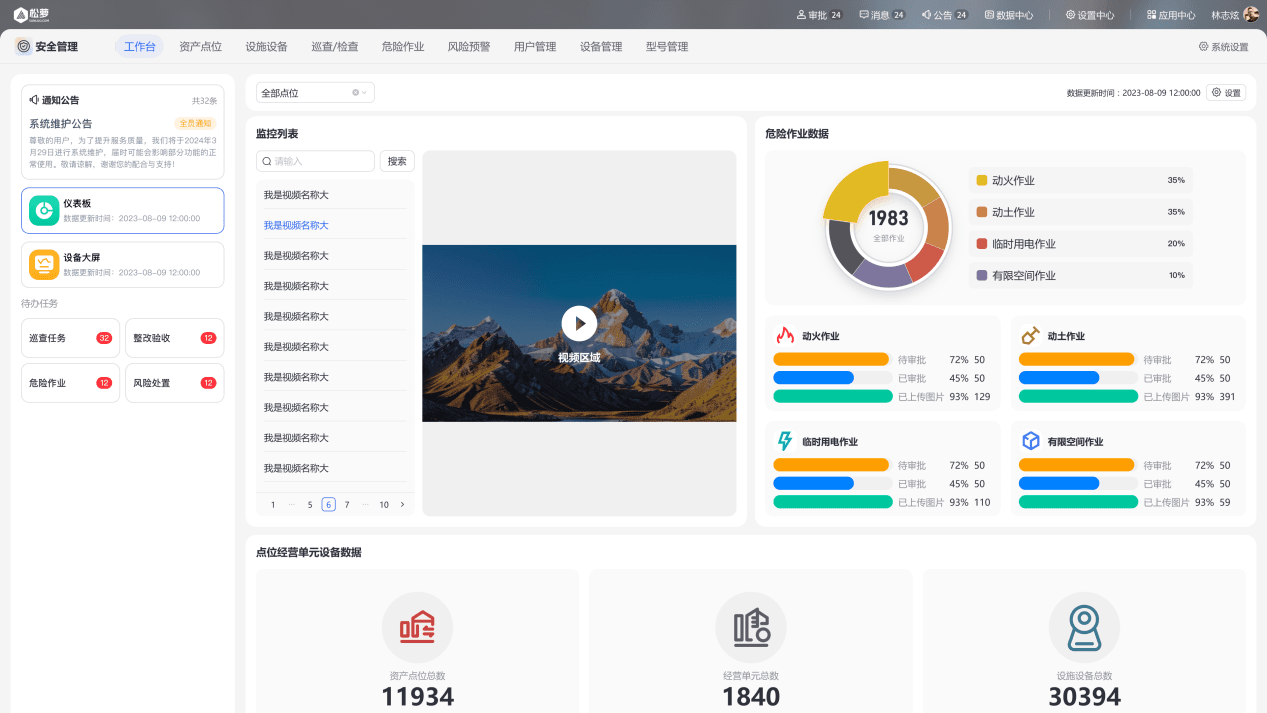The width and height of the screenshot is (1267, 713).
Task: Open 消息 messages icon in top bar
Action: tap(864, 15)
